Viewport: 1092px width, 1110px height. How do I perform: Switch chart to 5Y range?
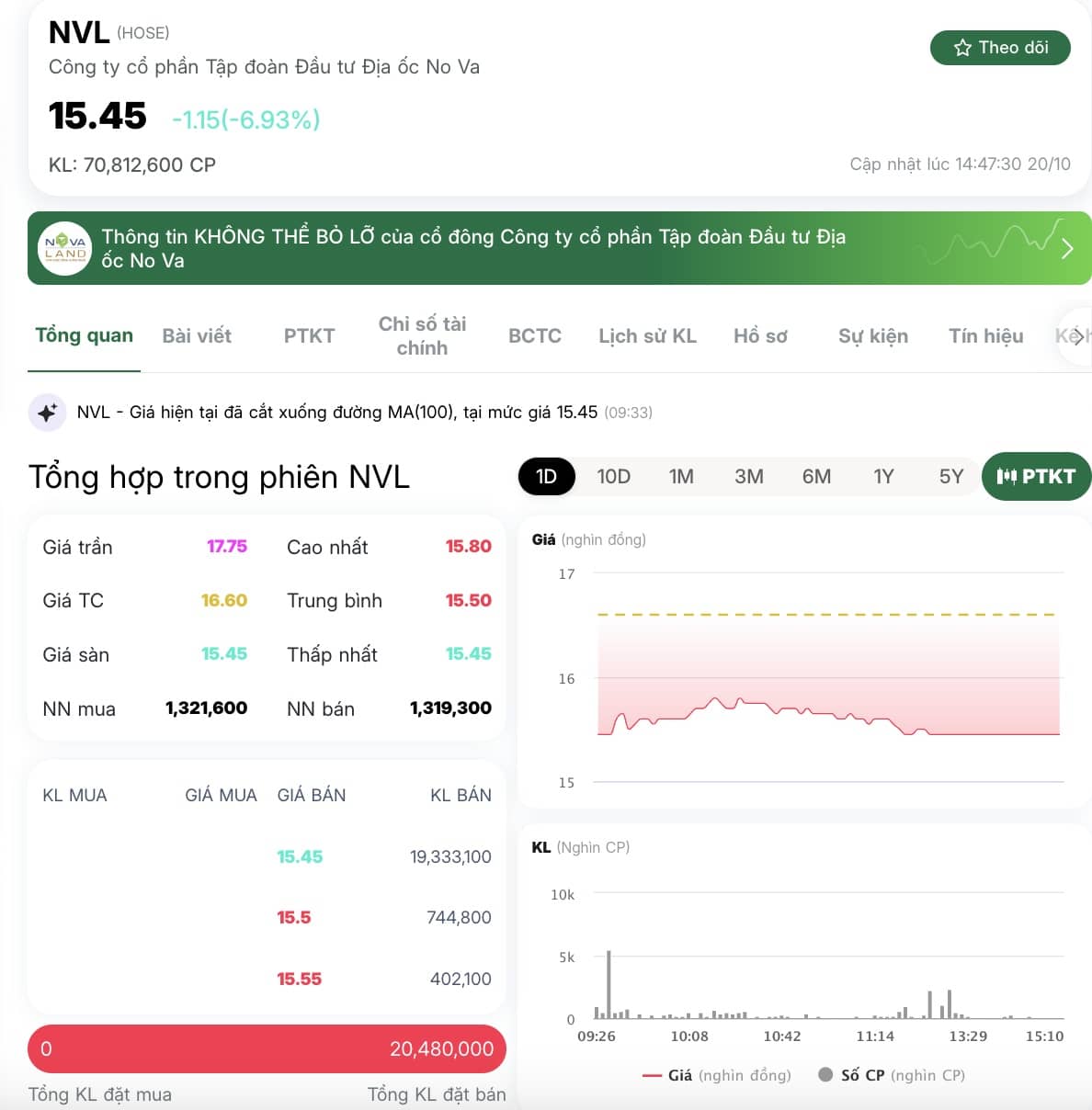tap(951, 476)
